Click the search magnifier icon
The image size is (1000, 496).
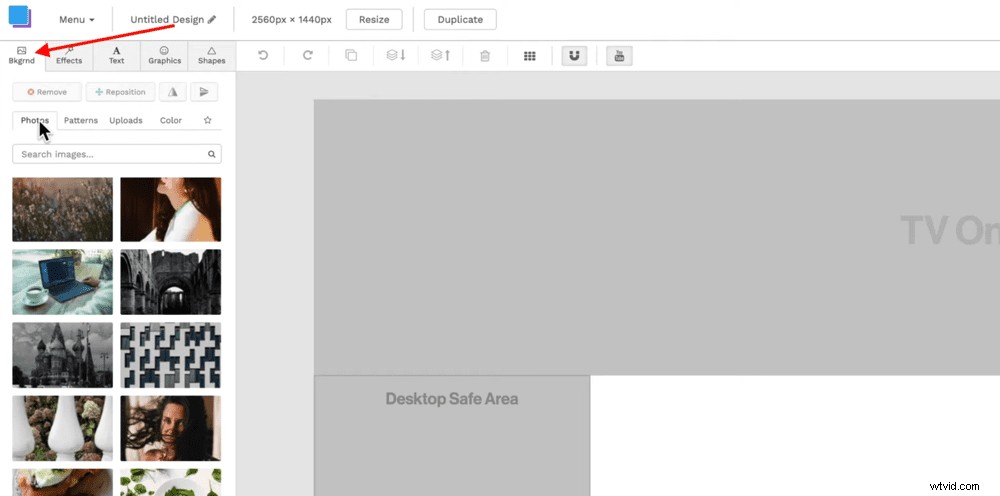point(212,154)
